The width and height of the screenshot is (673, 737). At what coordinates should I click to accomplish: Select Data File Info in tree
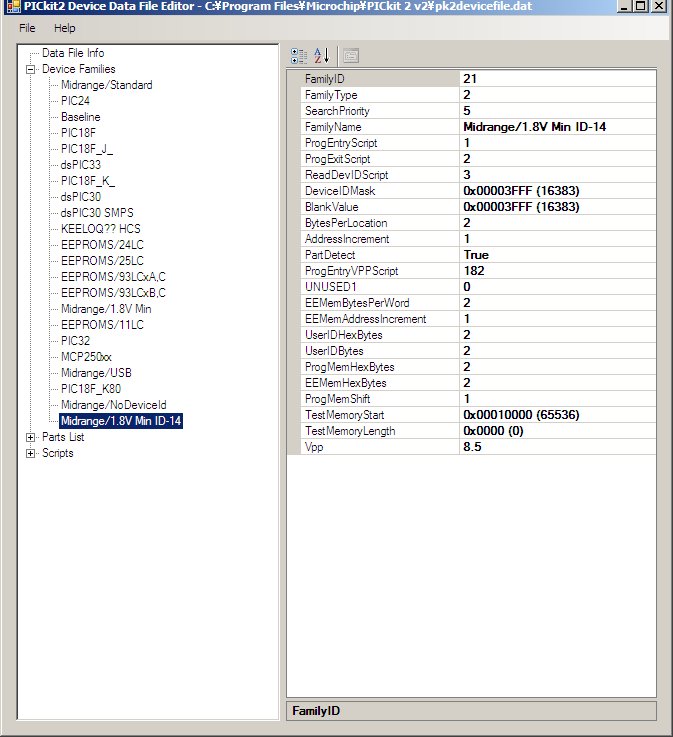click(73, 53)
